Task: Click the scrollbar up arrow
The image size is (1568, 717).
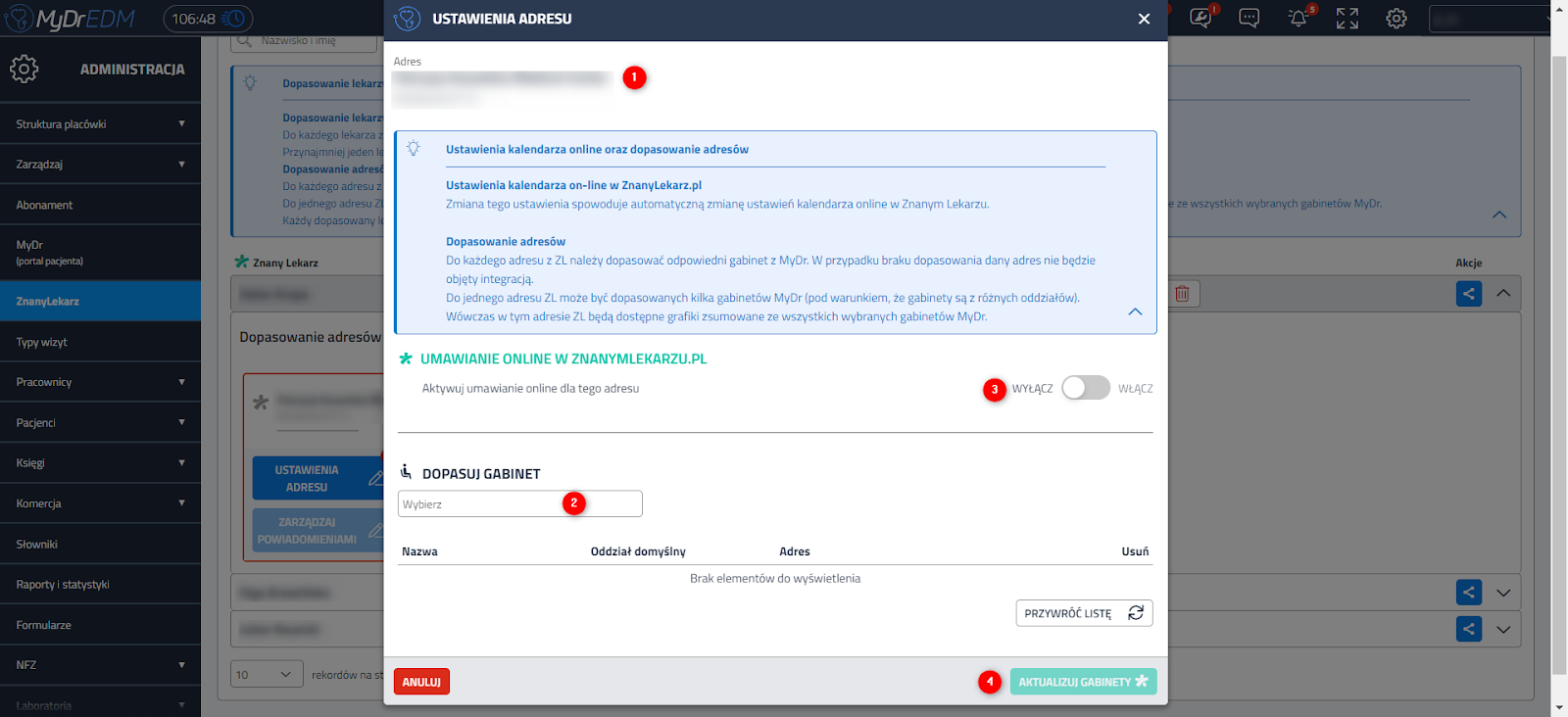Action: [1559, 9]
